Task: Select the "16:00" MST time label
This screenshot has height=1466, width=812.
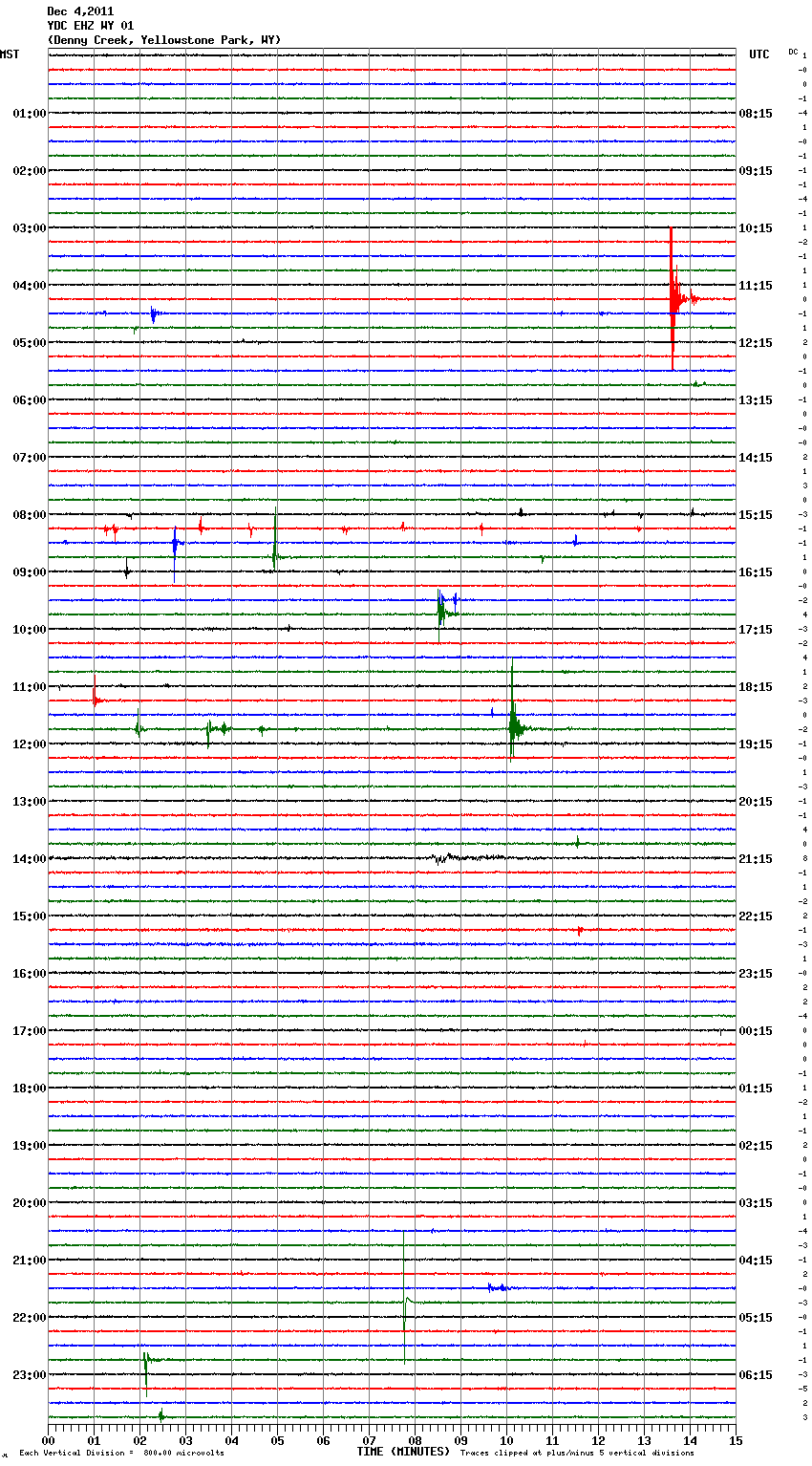Action: point(30,974)
